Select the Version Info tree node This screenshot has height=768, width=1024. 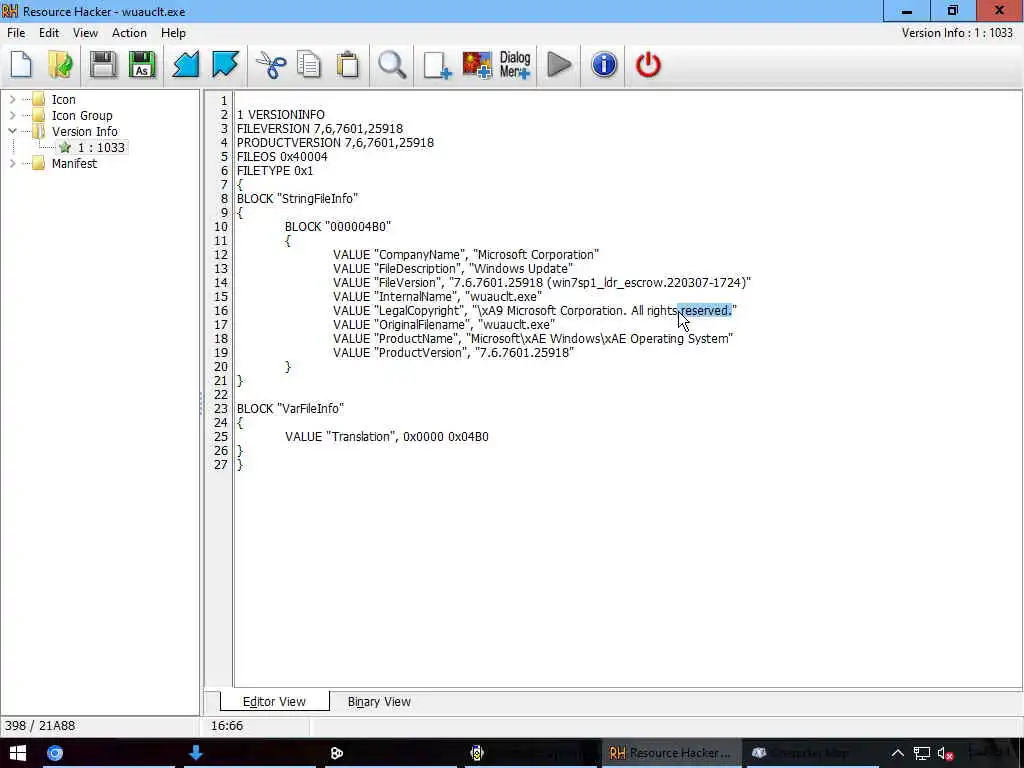pyautogui.click(x=85, y=131)
